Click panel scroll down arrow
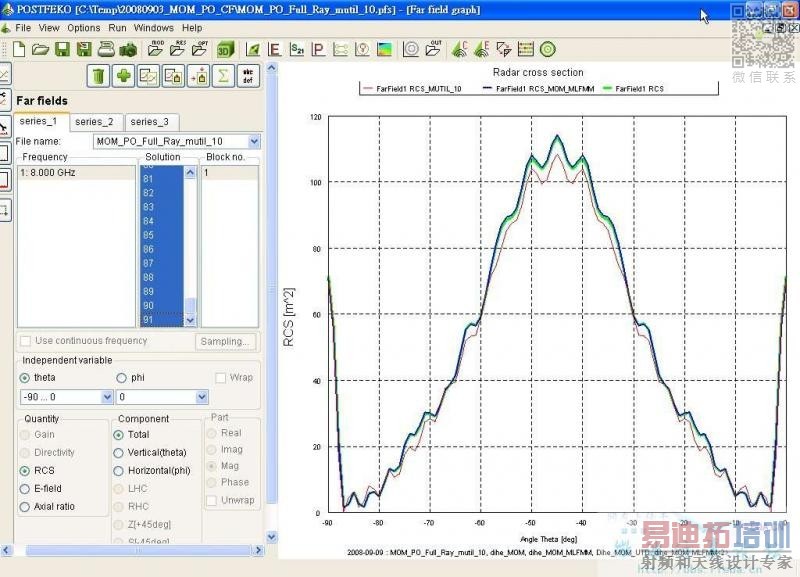 [272, 537]
